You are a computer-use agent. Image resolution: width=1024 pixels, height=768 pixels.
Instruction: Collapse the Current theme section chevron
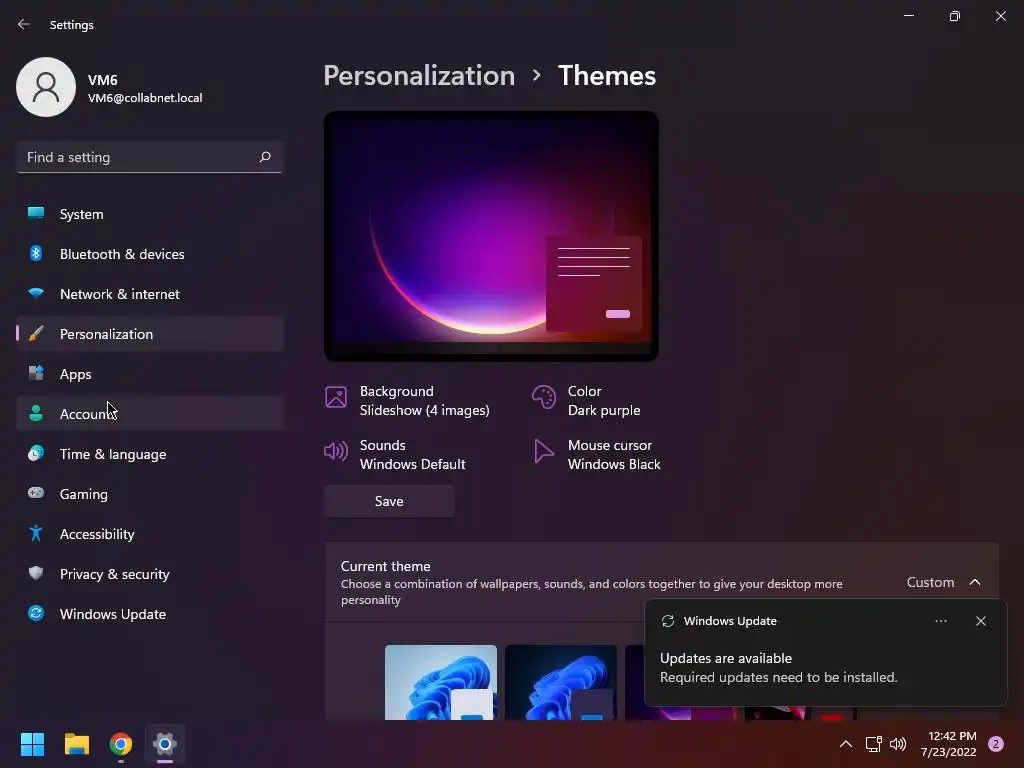974,582
